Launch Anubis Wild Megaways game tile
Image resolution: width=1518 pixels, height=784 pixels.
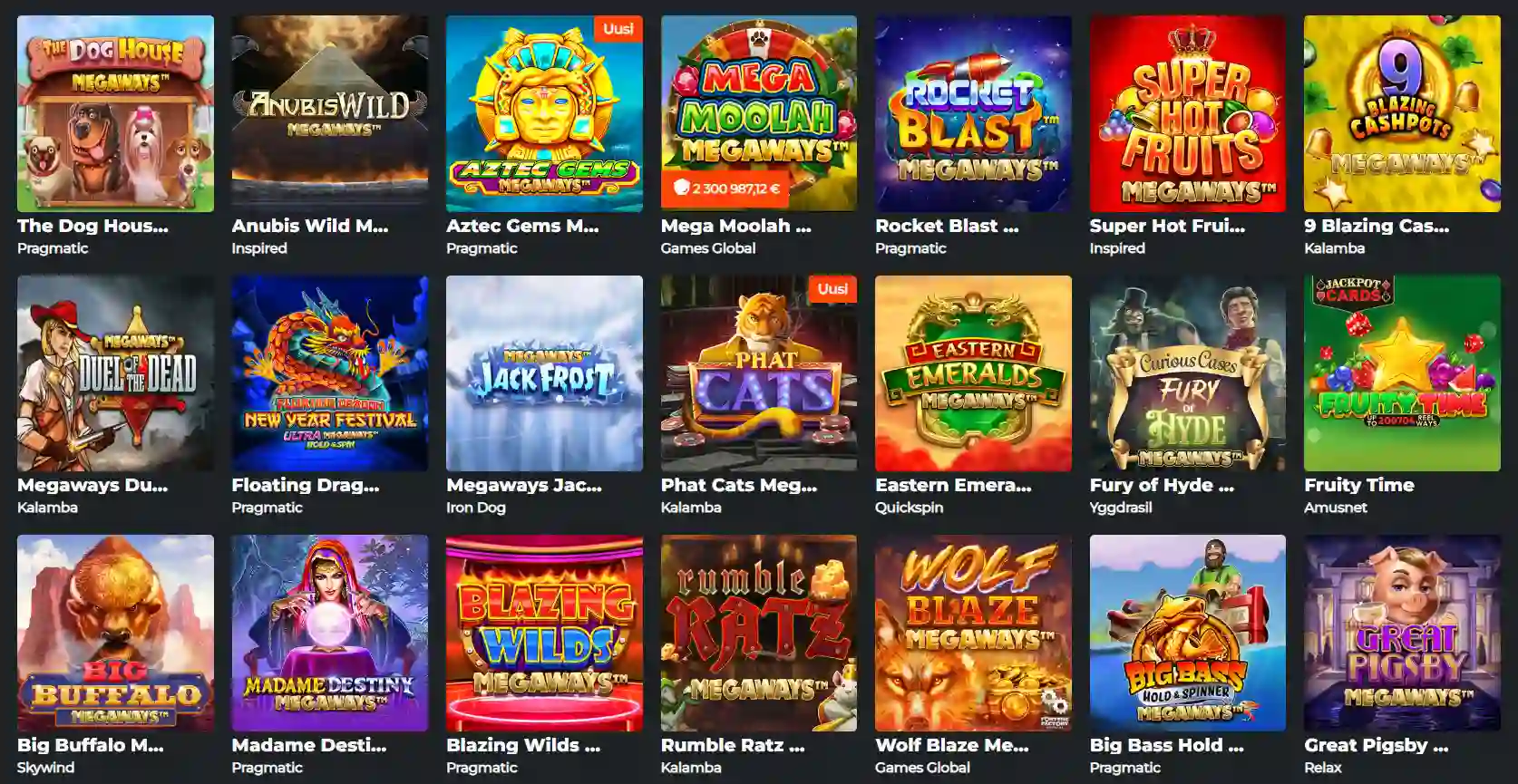(330, 113)
